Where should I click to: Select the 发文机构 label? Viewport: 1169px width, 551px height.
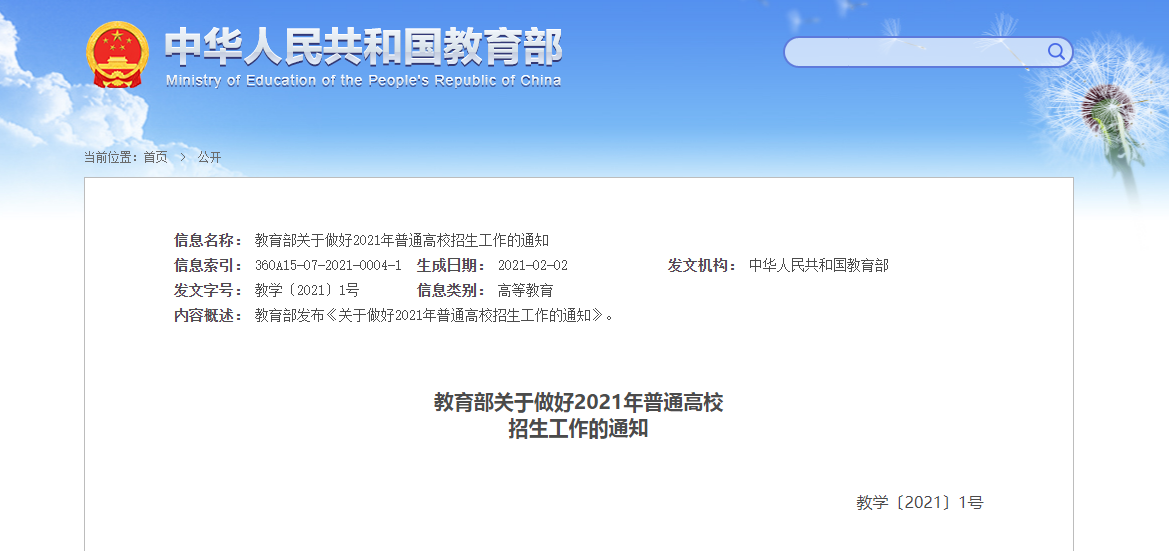pos(702,265)
